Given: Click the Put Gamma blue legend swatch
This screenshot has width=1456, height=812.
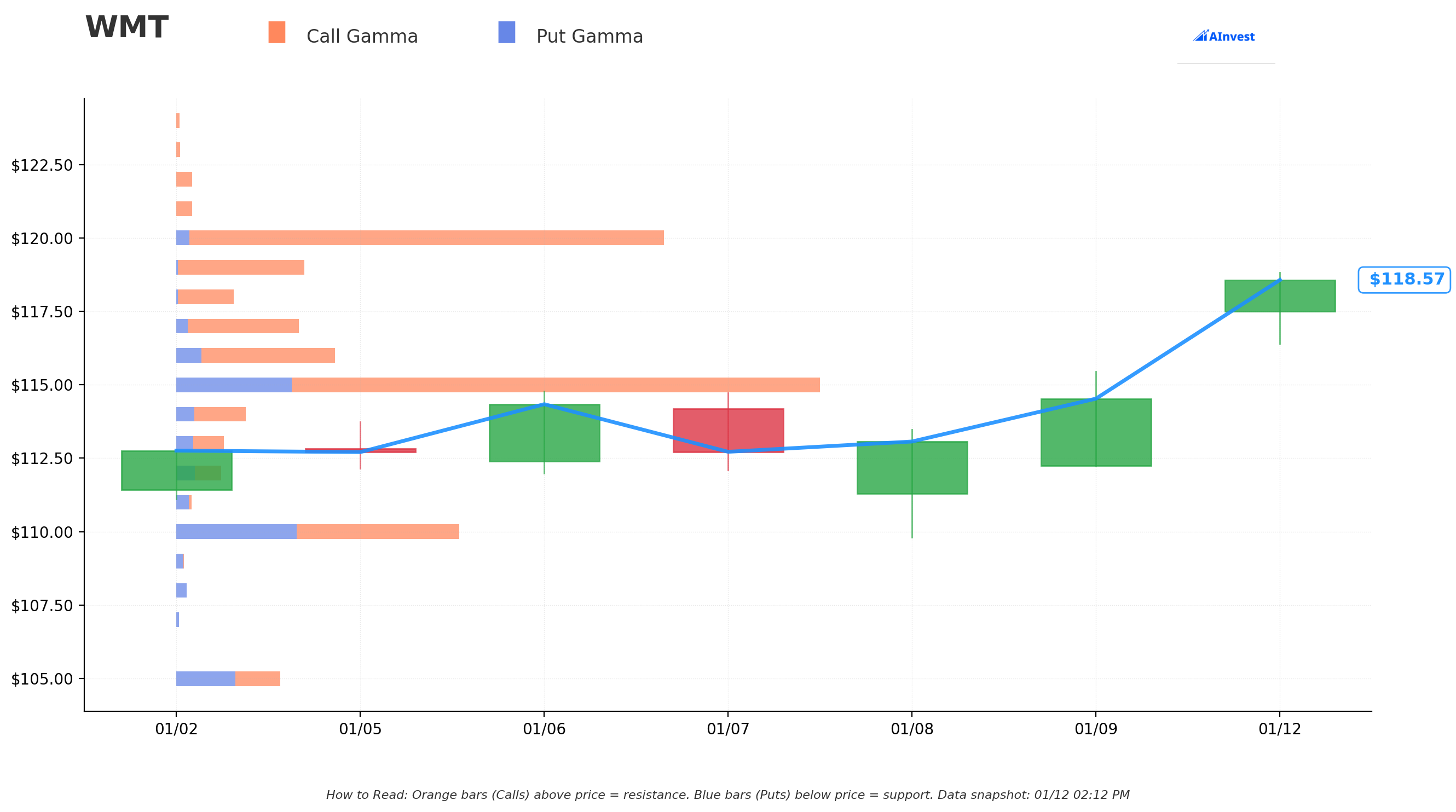Looking at the screenshot, I should (506, 32).
